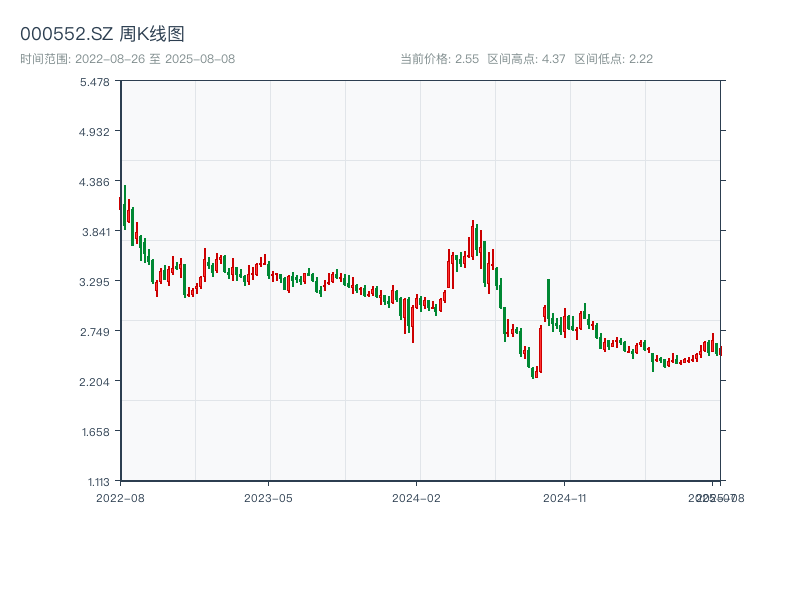The width and height of the screenshot is (800, 600).
Task: Click the lowest candle near 2.22 in 2024
Action: (533, 373)
